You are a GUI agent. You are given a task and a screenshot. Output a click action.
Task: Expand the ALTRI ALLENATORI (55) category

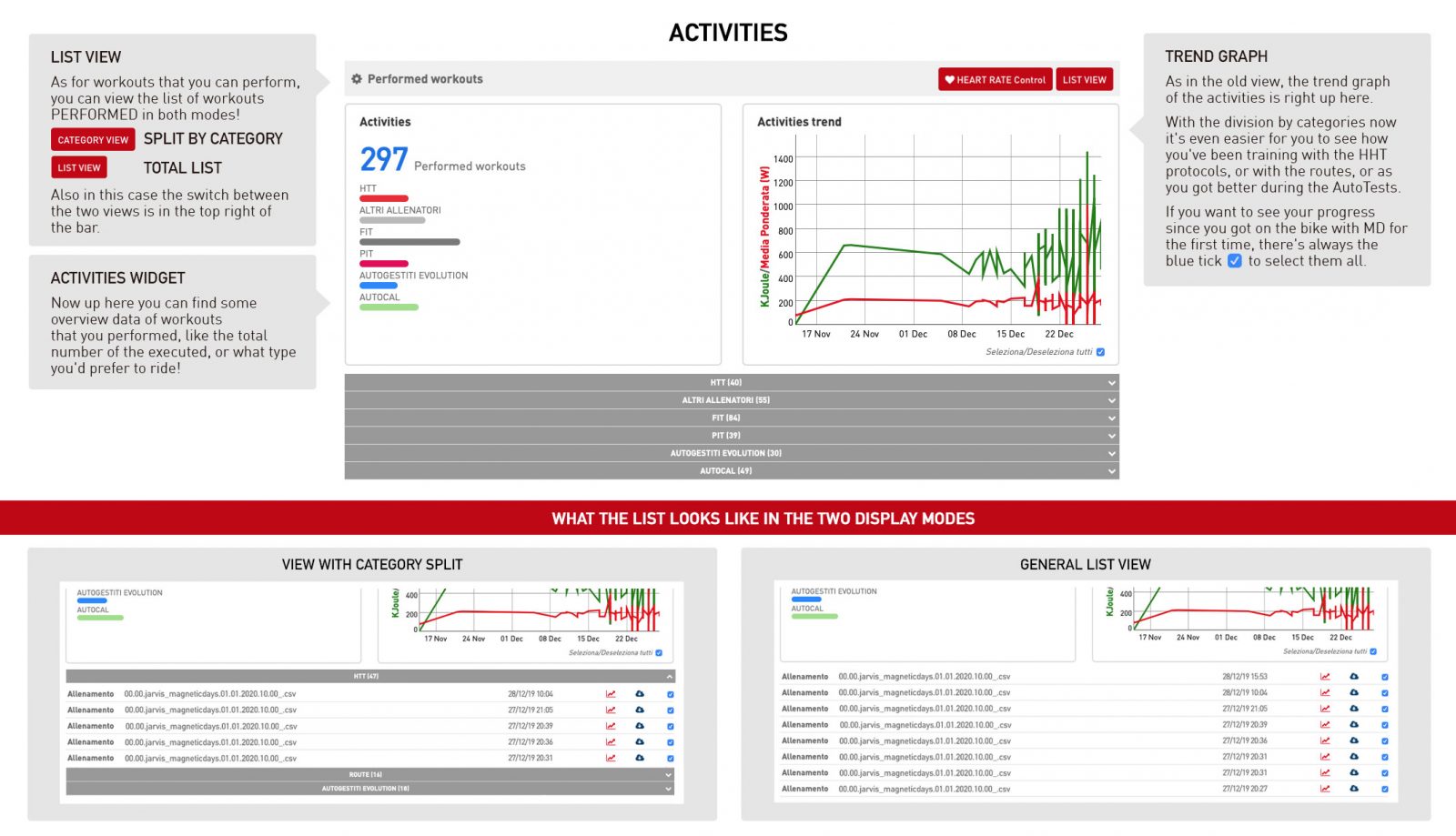pos(732,399)
